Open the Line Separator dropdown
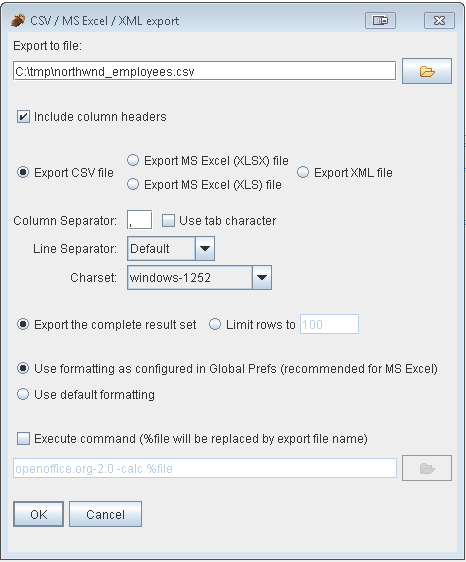The height and width of the screenshot is (562, 466). point(171,248)
